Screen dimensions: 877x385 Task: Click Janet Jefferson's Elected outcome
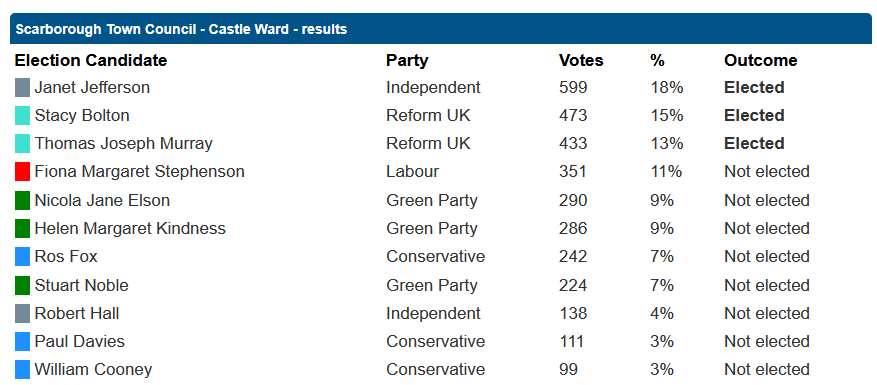tap(755, 88)
